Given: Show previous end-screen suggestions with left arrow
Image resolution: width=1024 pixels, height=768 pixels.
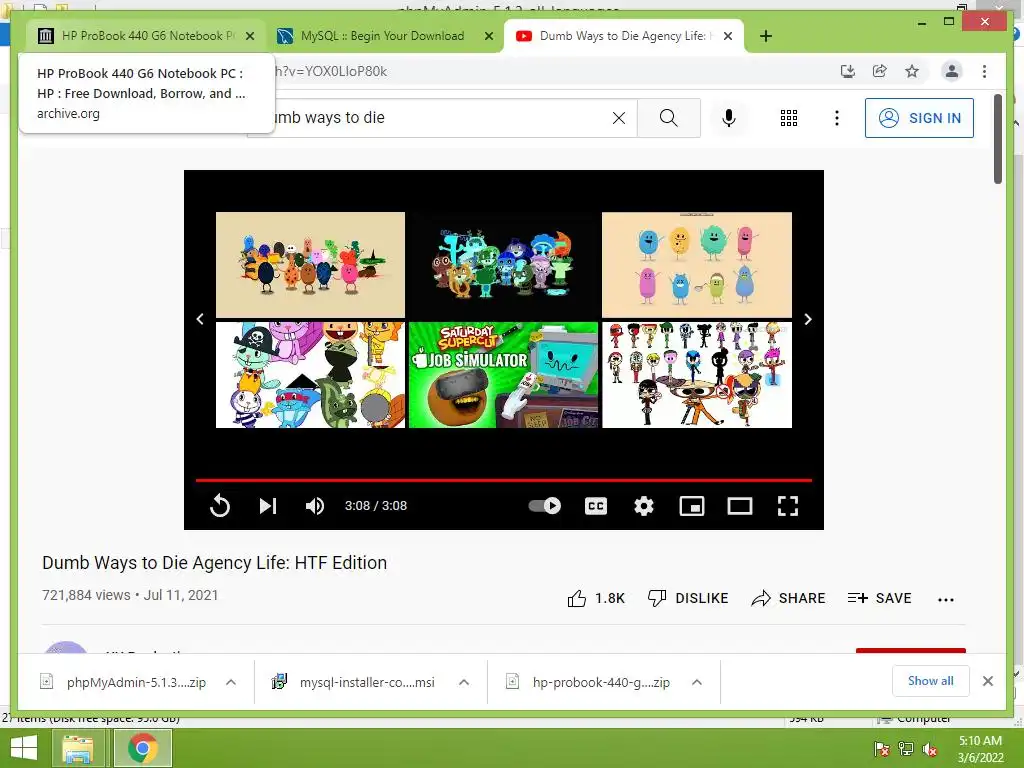Looking at the screenshot, I should [200, 319].
